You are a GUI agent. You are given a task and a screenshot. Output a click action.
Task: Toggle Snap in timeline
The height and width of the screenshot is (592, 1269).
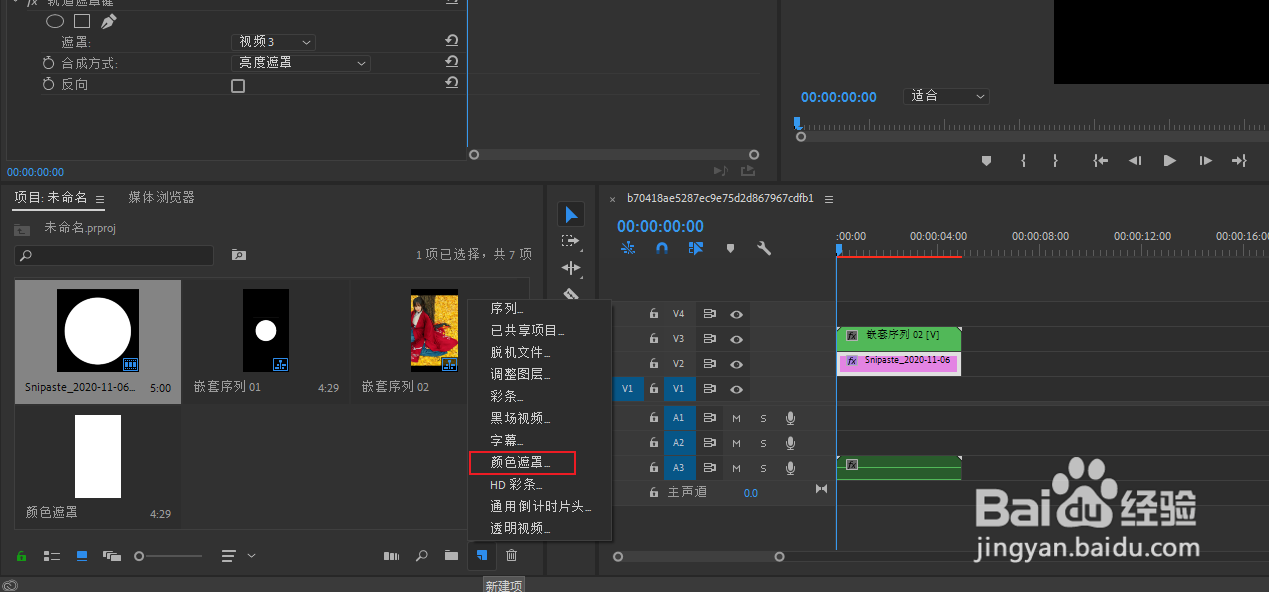(661, 248)
